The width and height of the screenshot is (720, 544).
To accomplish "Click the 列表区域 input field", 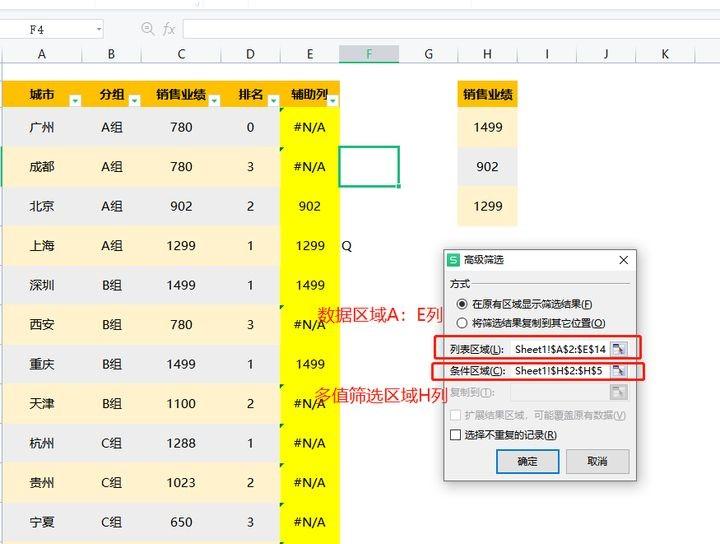I will click(560, 349).
